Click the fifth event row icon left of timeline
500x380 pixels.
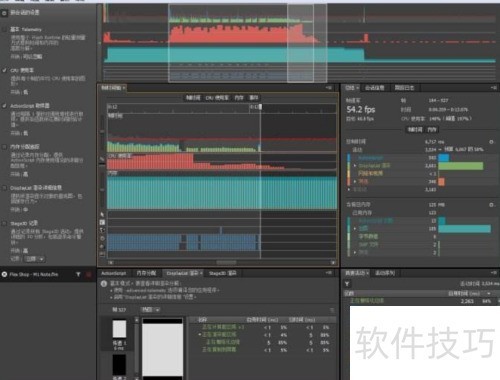click(x=102, y=246)
